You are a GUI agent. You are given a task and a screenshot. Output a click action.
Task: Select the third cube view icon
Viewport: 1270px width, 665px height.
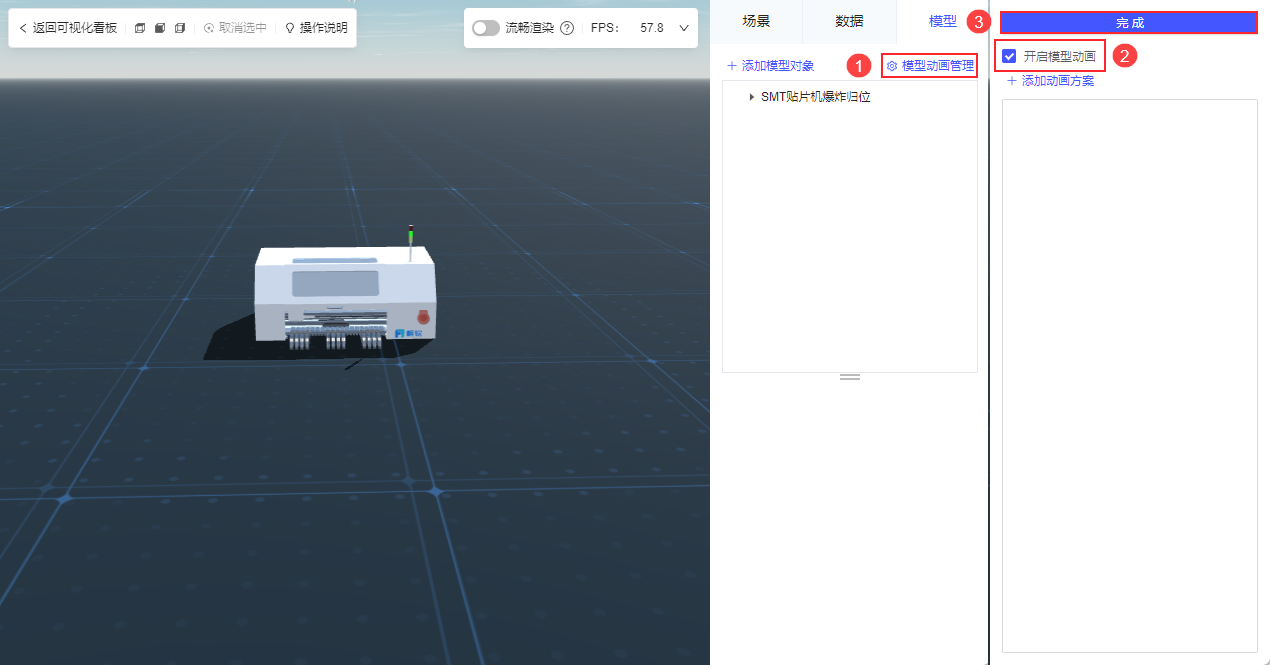[x=180, y=28]
